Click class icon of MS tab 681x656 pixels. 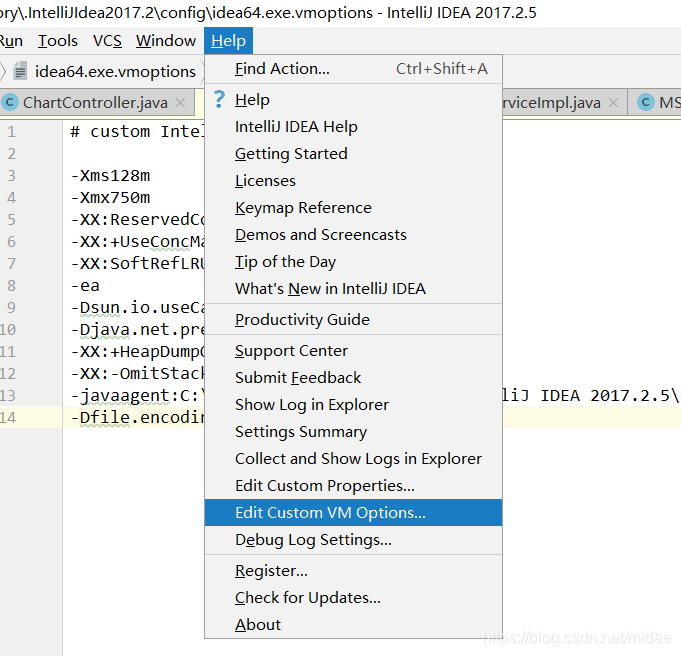coord(646,103)
